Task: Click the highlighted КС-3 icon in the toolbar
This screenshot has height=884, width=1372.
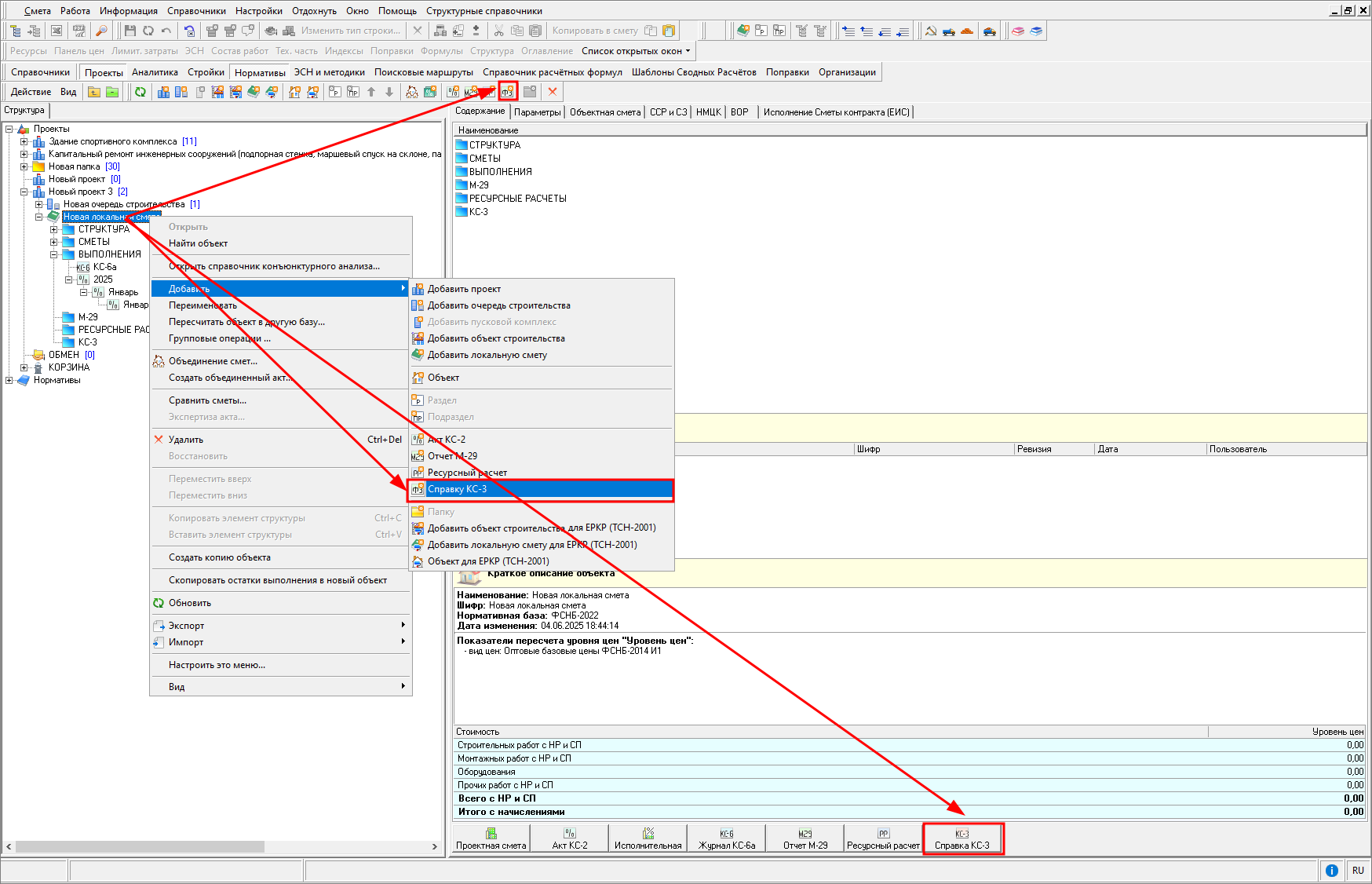Action: [508, 92]
